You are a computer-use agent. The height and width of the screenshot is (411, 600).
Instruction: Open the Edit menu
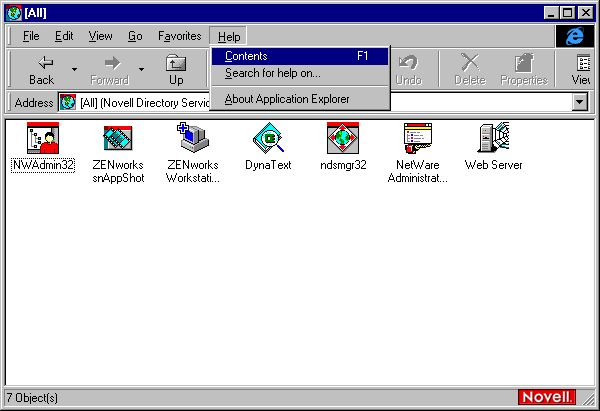64,36
